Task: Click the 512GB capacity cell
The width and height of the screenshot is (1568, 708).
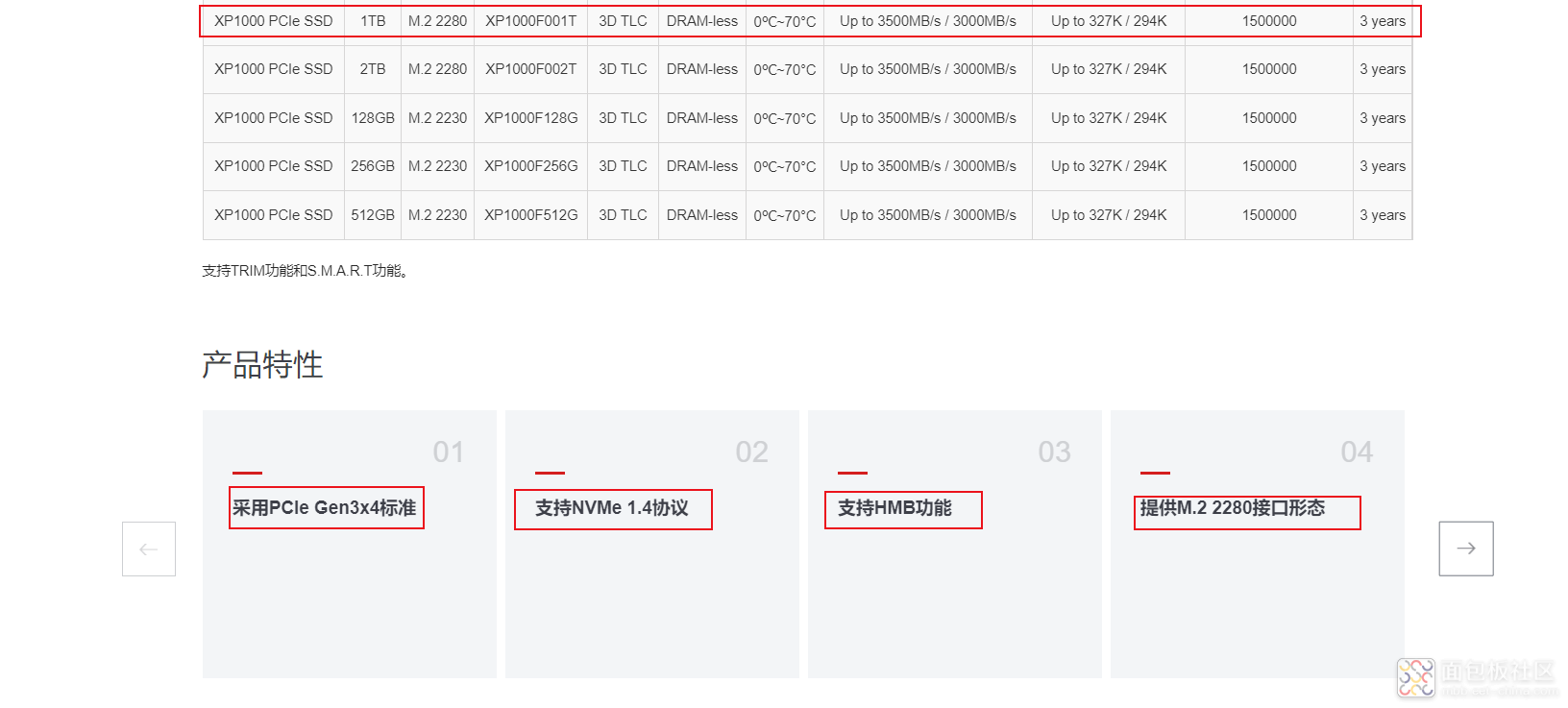Action: click(x=373, y=215)
